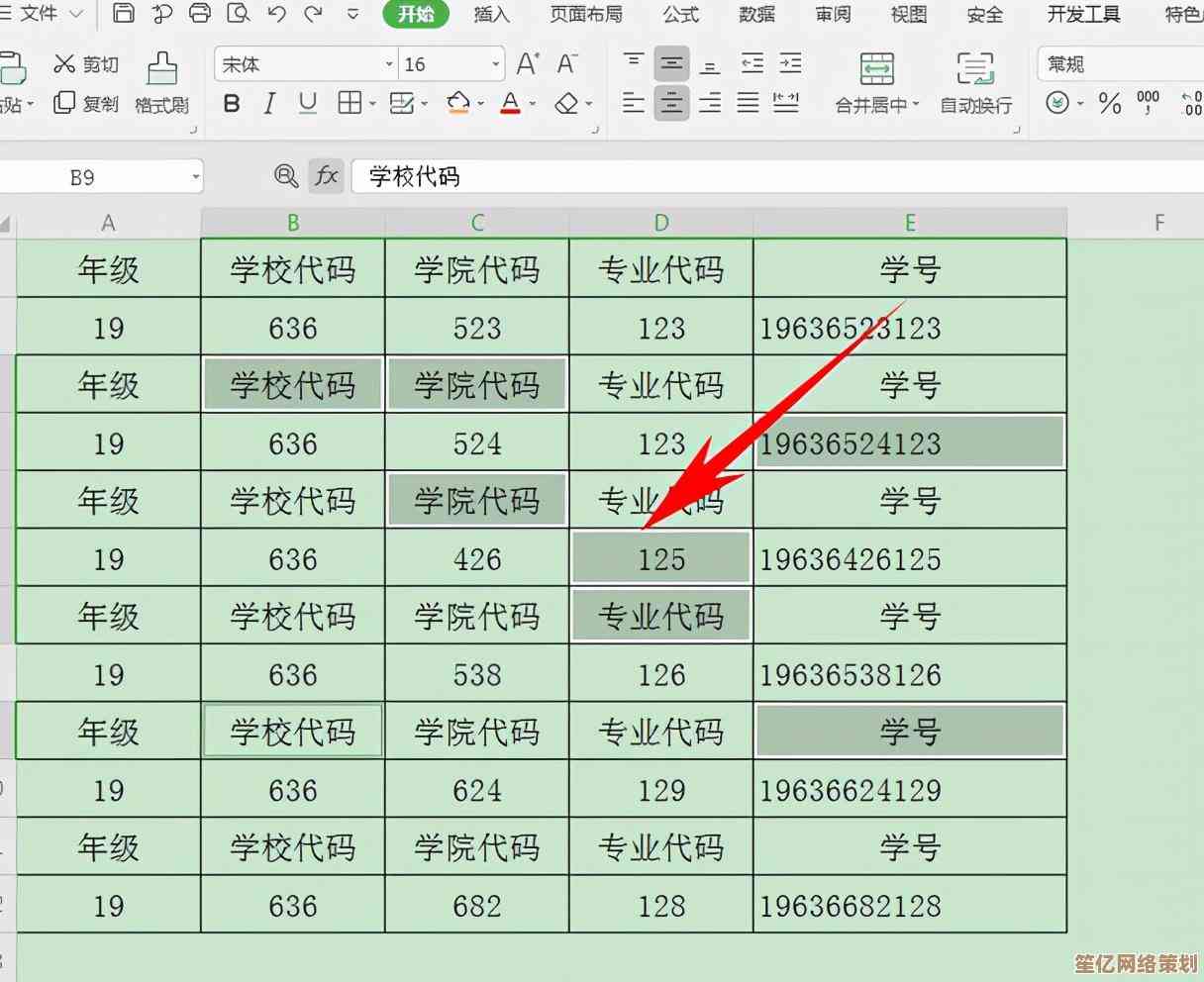This screenshot has width=1204, height=982.
Task: Click the 合并居中 (Merge and Center) button
Action: 876,83
